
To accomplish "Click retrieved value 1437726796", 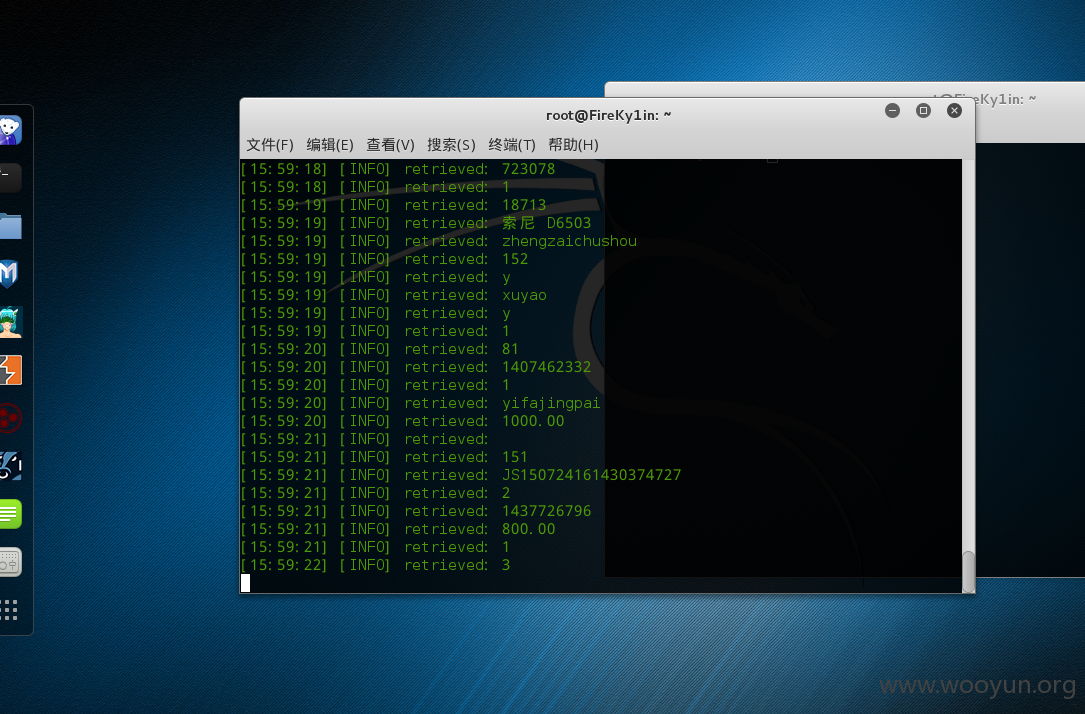I will tap(547, 511).
